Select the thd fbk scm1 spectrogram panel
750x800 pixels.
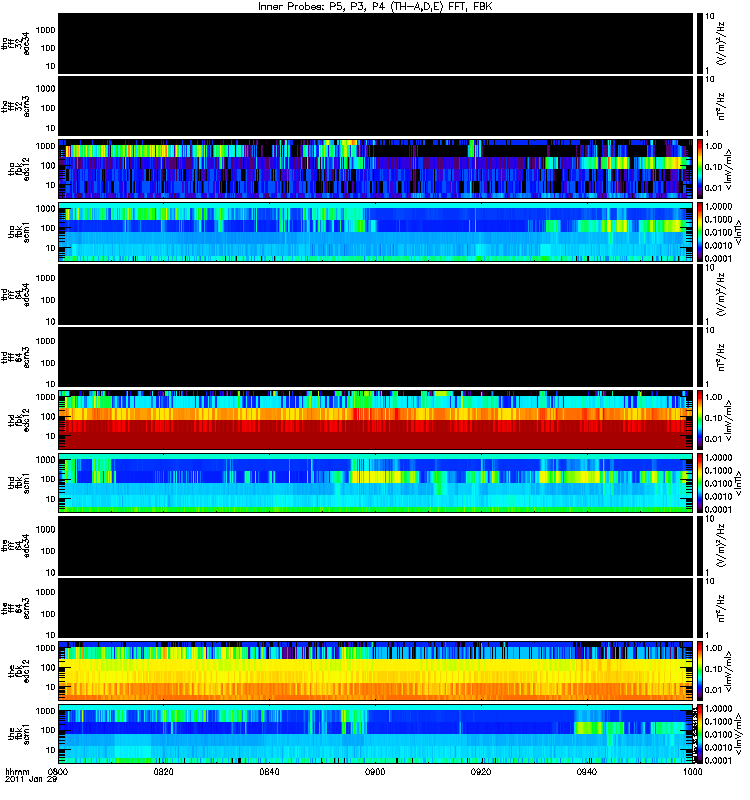click(x=375, y=483)
